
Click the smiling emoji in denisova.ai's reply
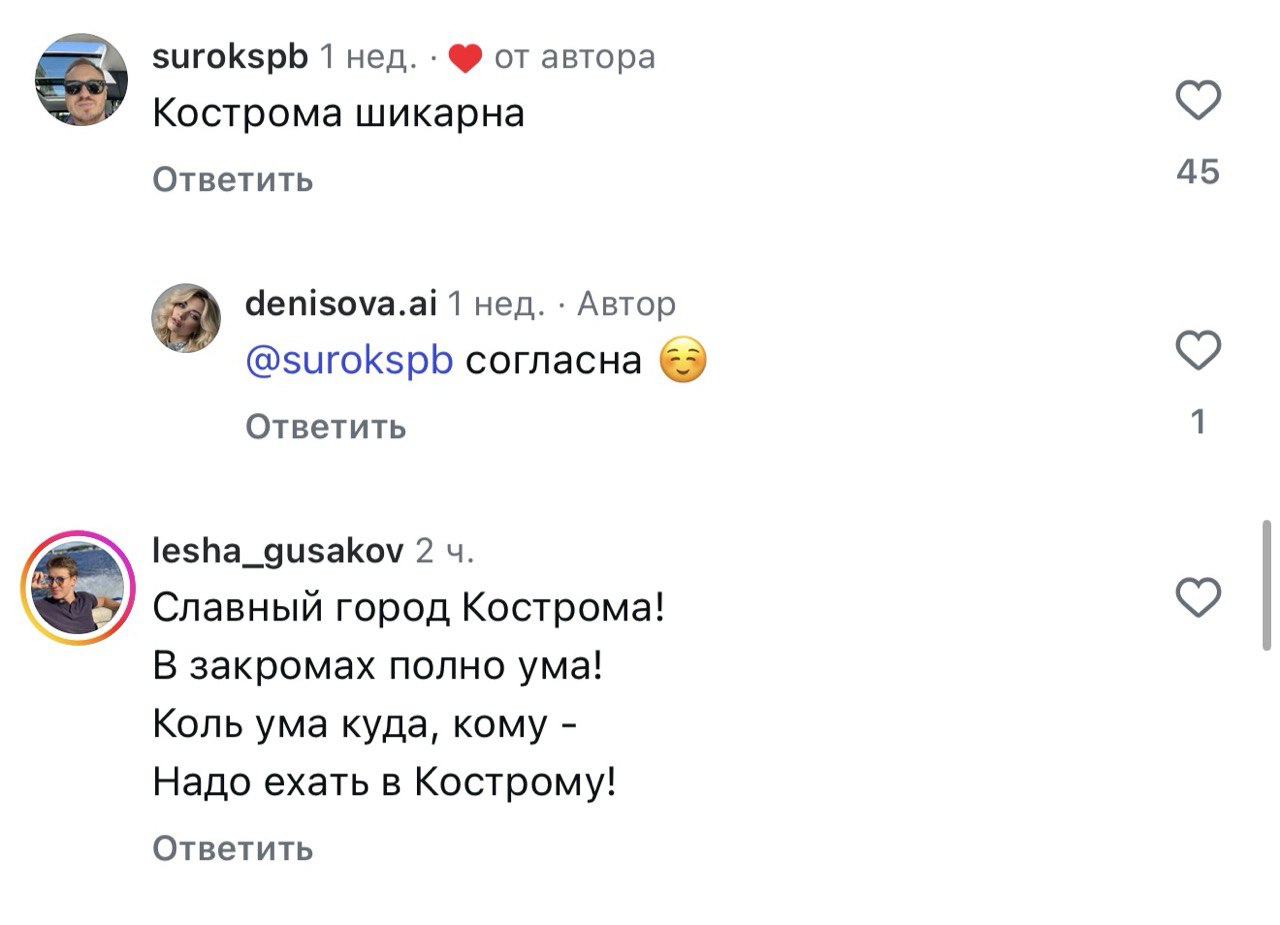683,361
